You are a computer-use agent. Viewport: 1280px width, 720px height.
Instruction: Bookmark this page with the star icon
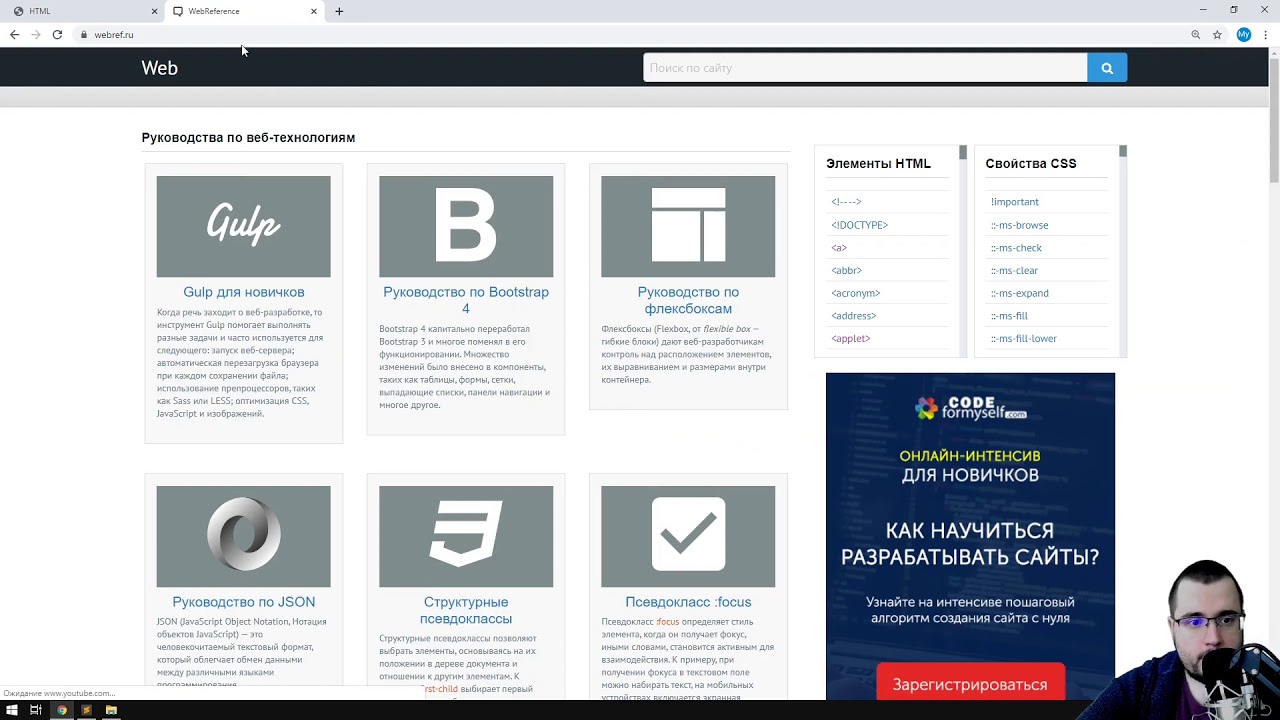1217,35
